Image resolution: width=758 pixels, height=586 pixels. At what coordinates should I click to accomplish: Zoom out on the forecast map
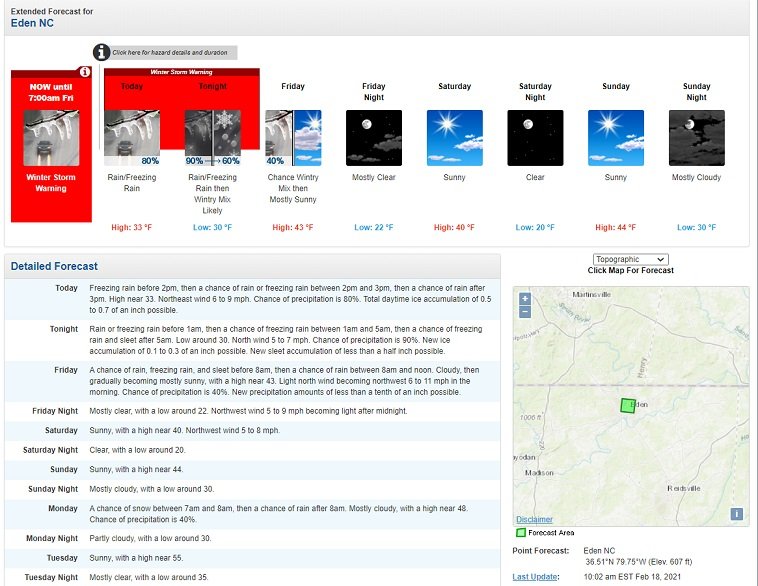pos(525,312)
